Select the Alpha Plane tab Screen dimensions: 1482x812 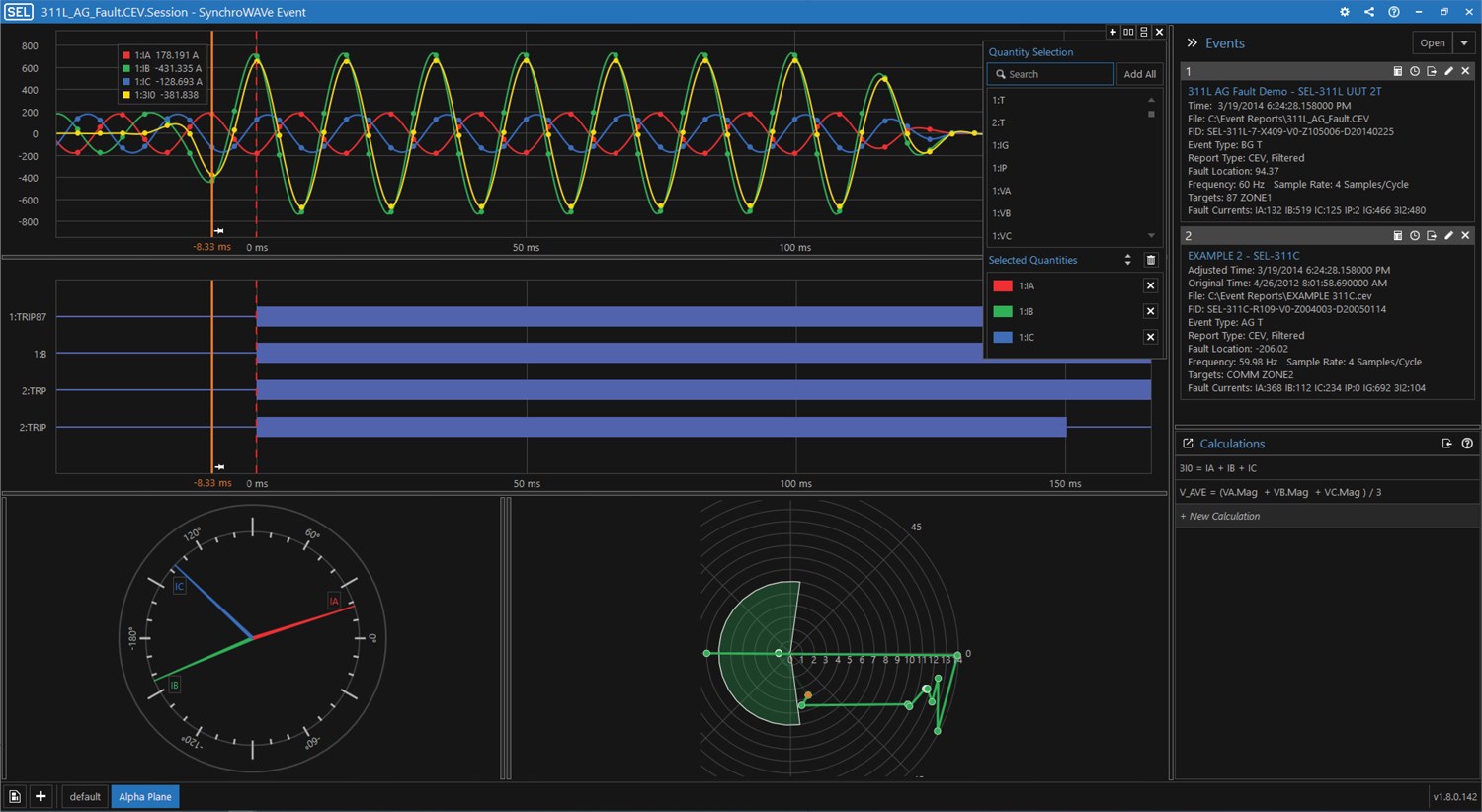145,796
